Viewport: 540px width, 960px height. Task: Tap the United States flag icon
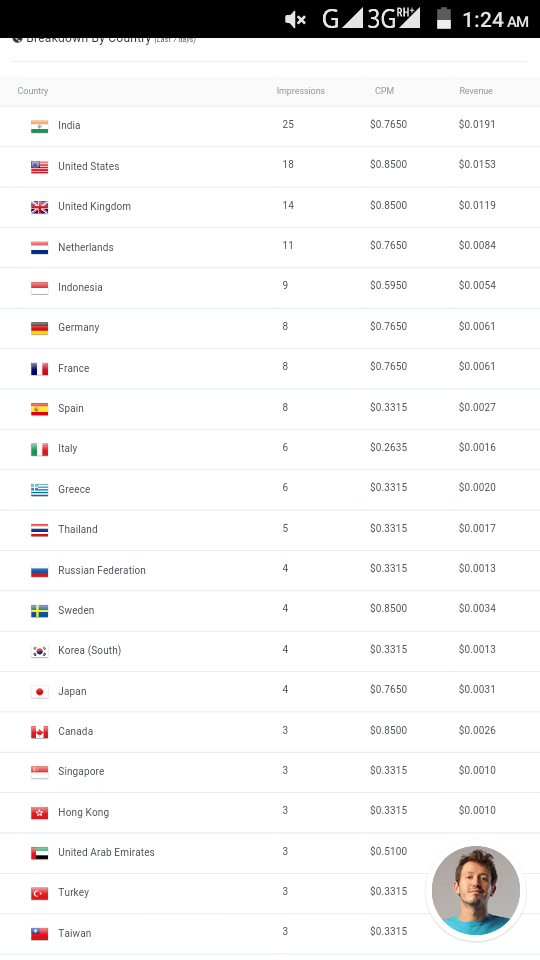[x=39, y=167]
